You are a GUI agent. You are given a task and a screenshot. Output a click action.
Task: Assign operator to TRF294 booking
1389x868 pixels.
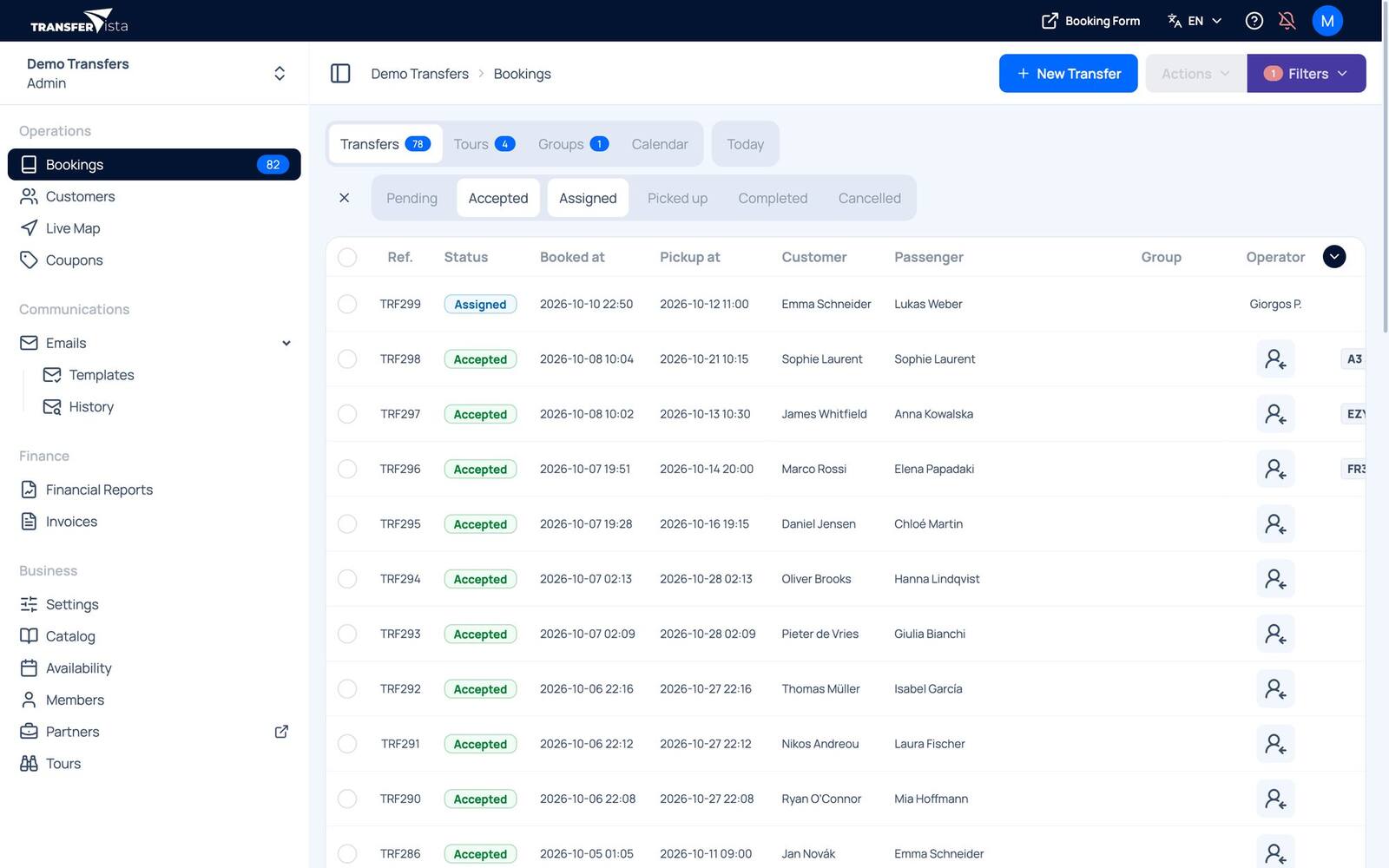(1275, 579)
